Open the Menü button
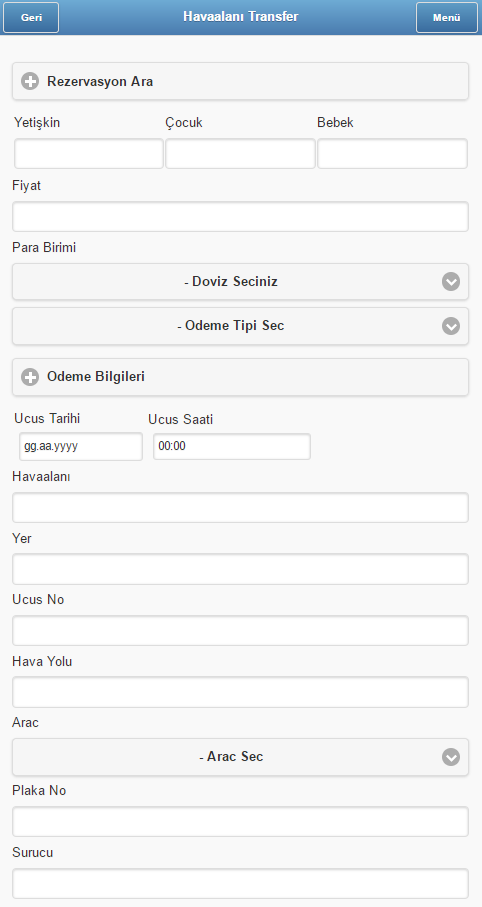The image size is (482, 907). 446,17
